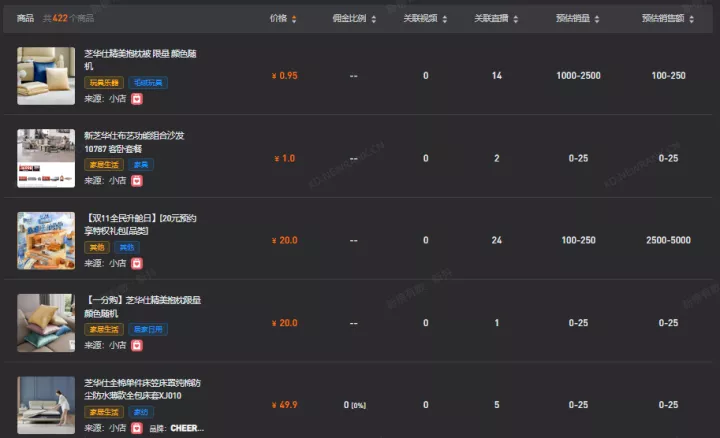
Task: Open product title 芝华仕全棉单件床笠床罩 XJ010
Action: tap(142, 389)
